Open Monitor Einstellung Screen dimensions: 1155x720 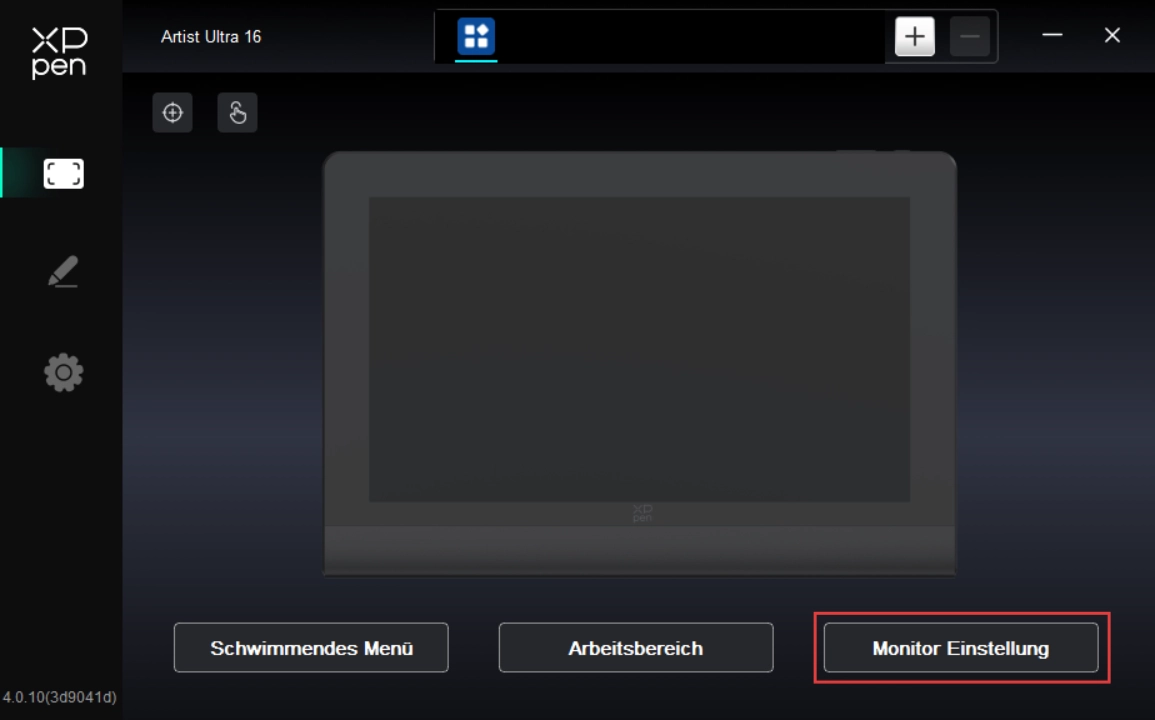click(960, 648)
